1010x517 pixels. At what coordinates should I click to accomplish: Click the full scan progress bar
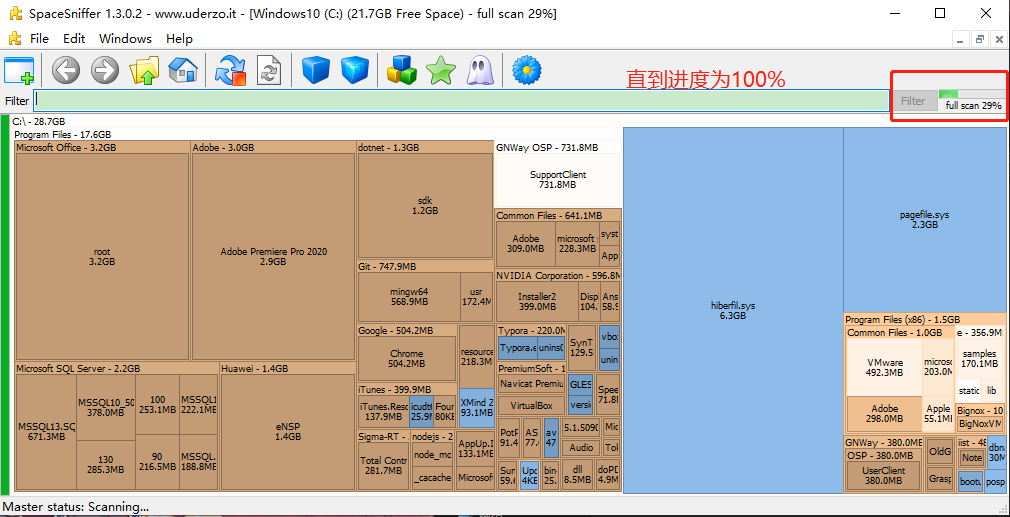pos(972,94)
